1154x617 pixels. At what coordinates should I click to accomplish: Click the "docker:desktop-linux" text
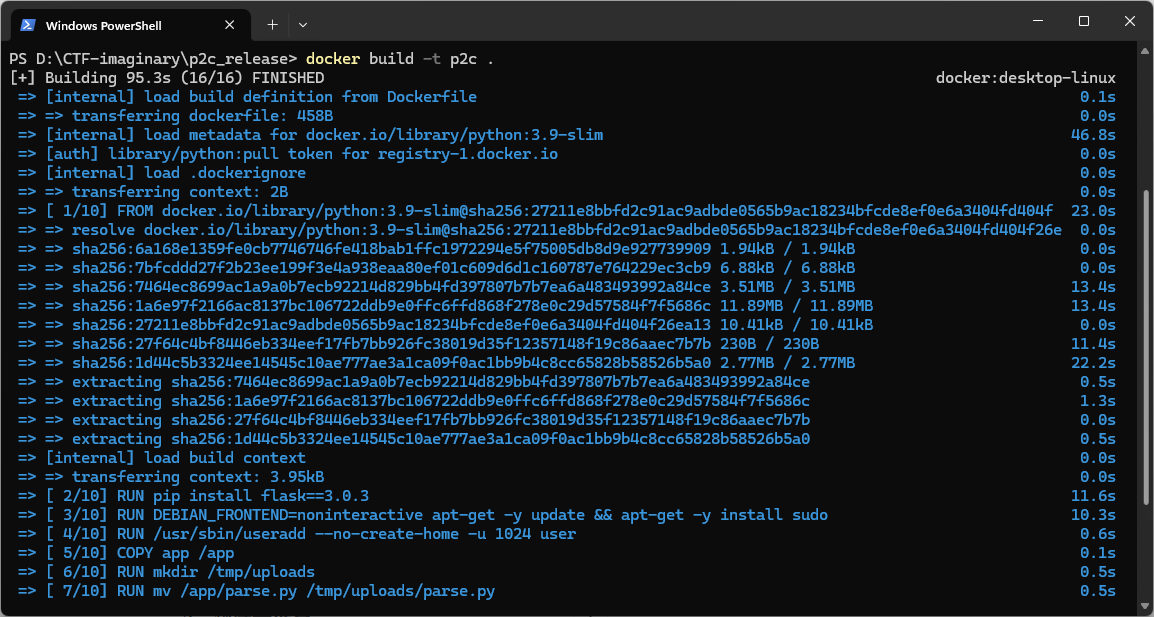pyautogui.click(x=1025, y=77)
